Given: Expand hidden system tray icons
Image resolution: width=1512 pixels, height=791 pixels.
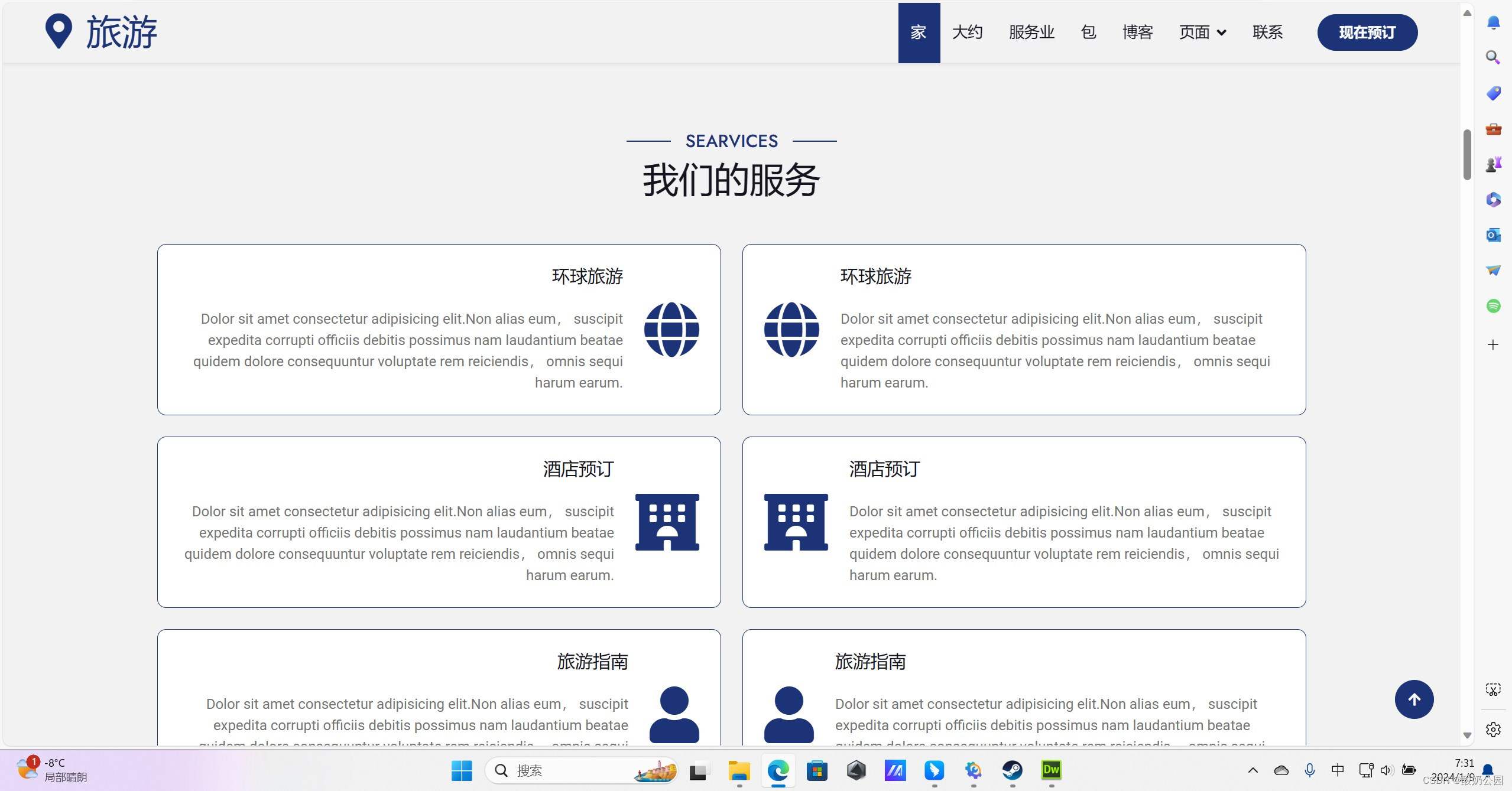Looking at the screenshot, I should tap(1253, 770).
